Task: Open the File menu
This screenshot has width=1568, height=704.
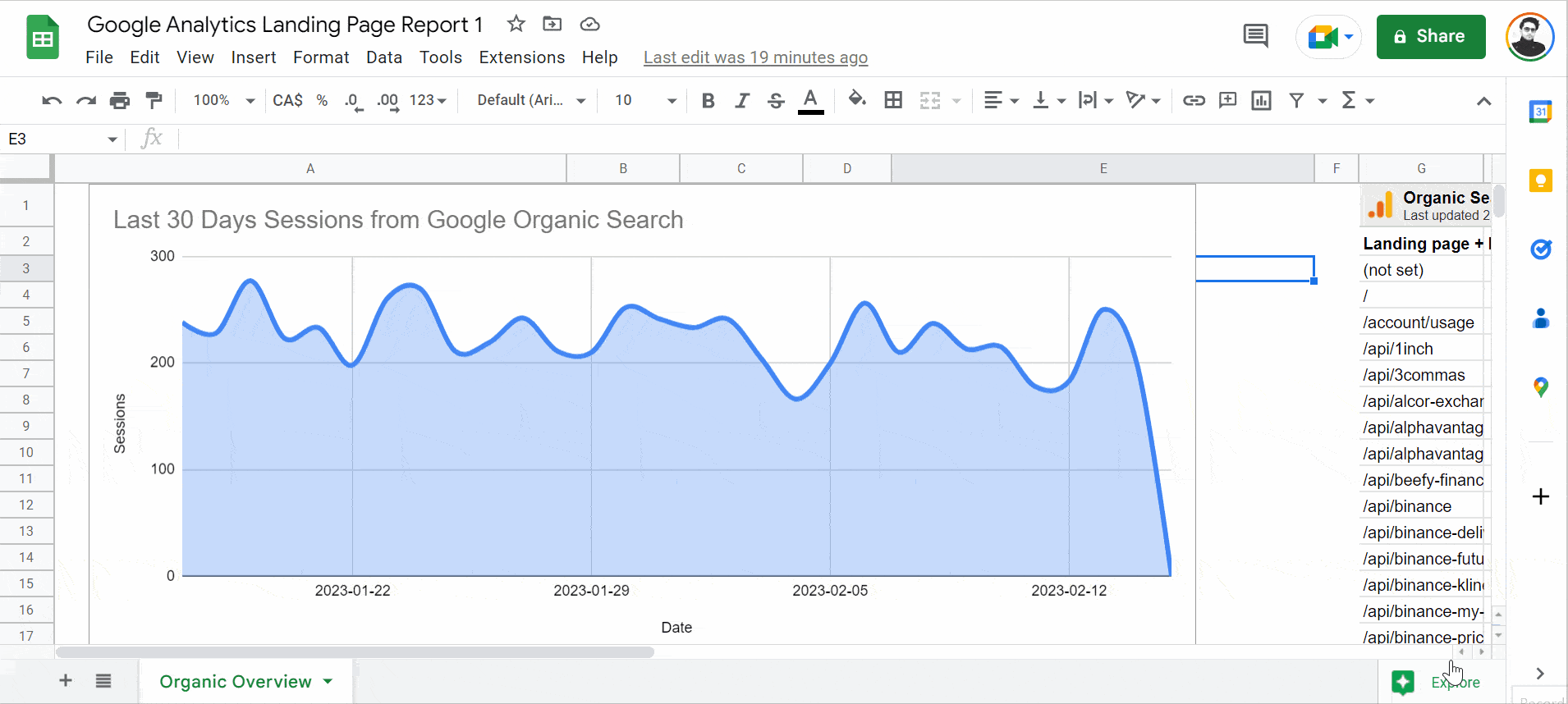Action: [x=99, y=57]
